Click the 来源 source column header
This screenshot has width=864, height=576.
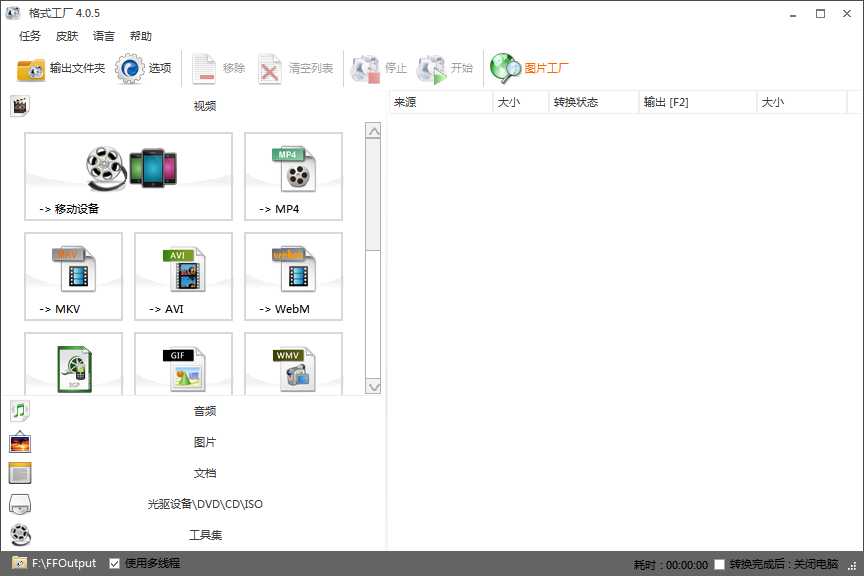tap(441, 103)
